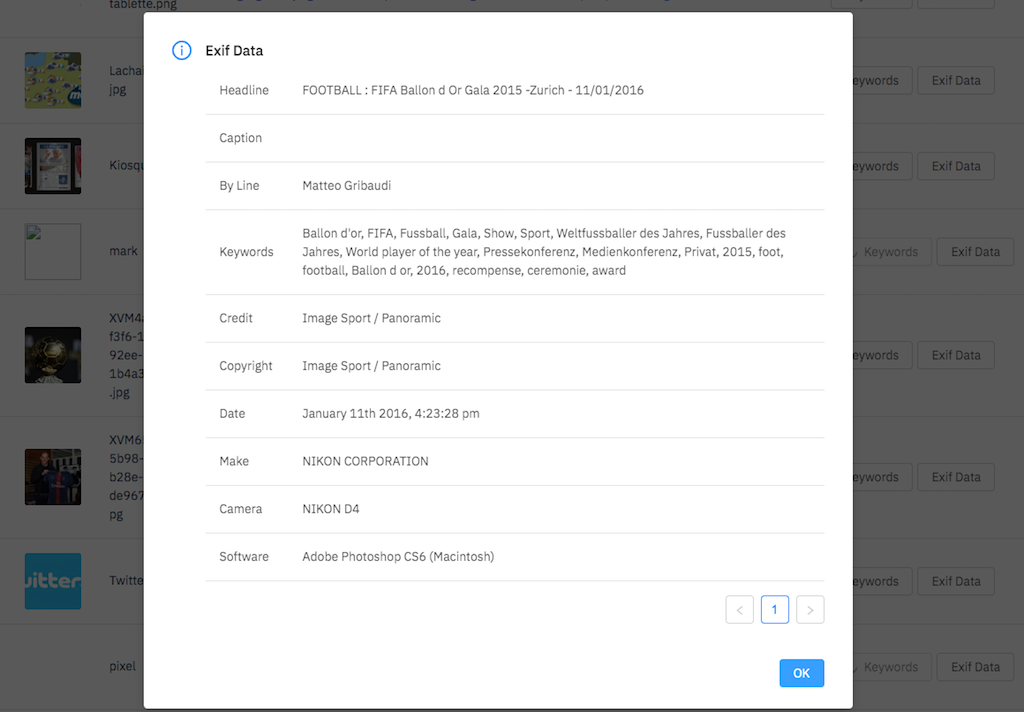
Task: Go to previous page of Exif data
Action: point(739,609)
